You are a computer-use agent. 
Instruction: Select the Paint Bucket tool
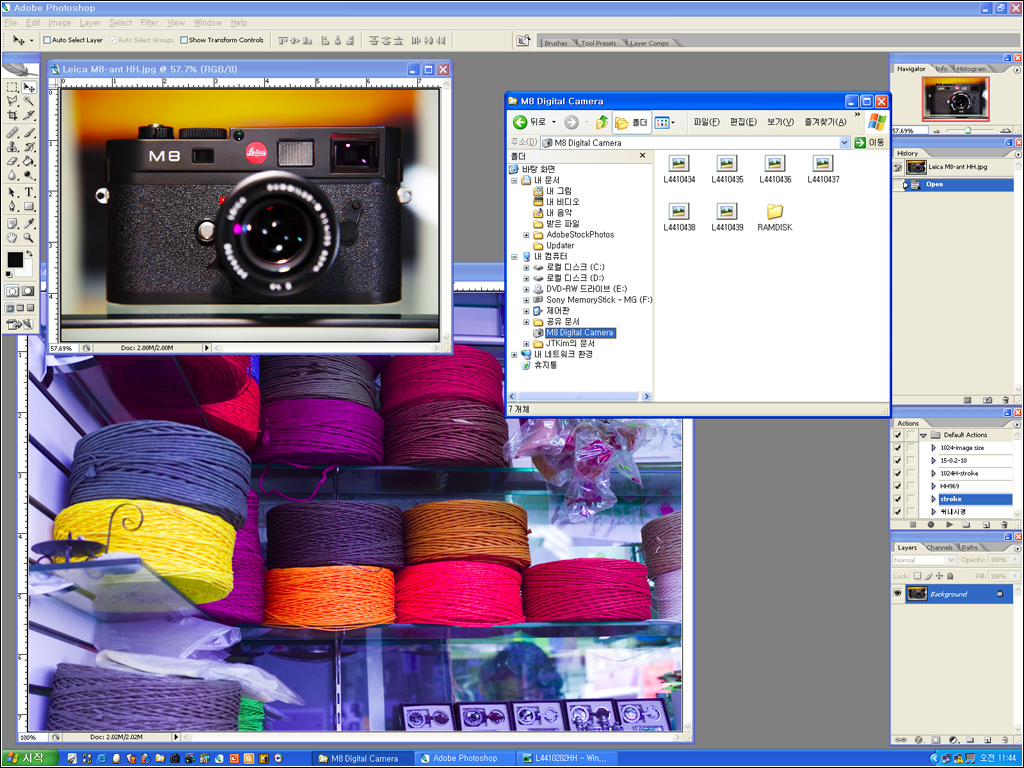pos(29,161)
